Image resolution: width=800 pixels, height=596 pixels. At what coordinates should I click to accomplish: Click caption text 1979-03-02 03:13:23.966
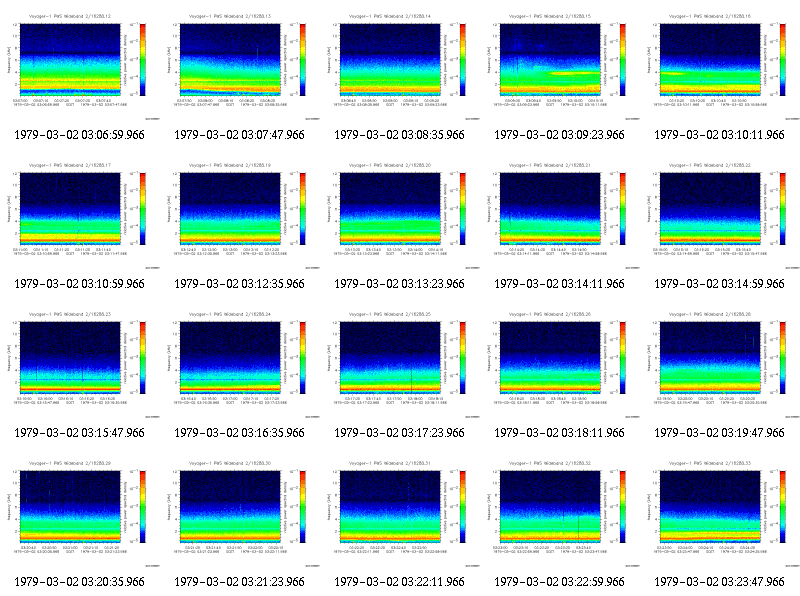399,284
